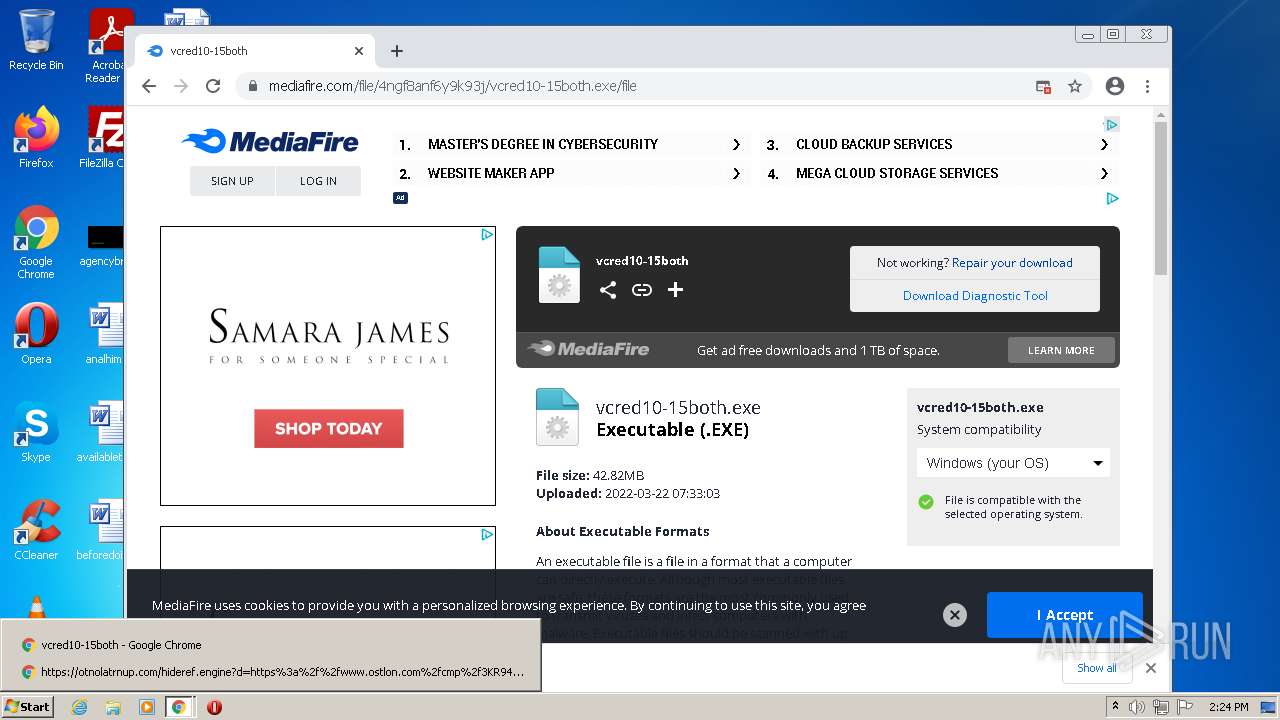This screenshot has height=720, width=1280.
Task: Open Google Chrome desktop shortcut
Action: click(36, 242)
